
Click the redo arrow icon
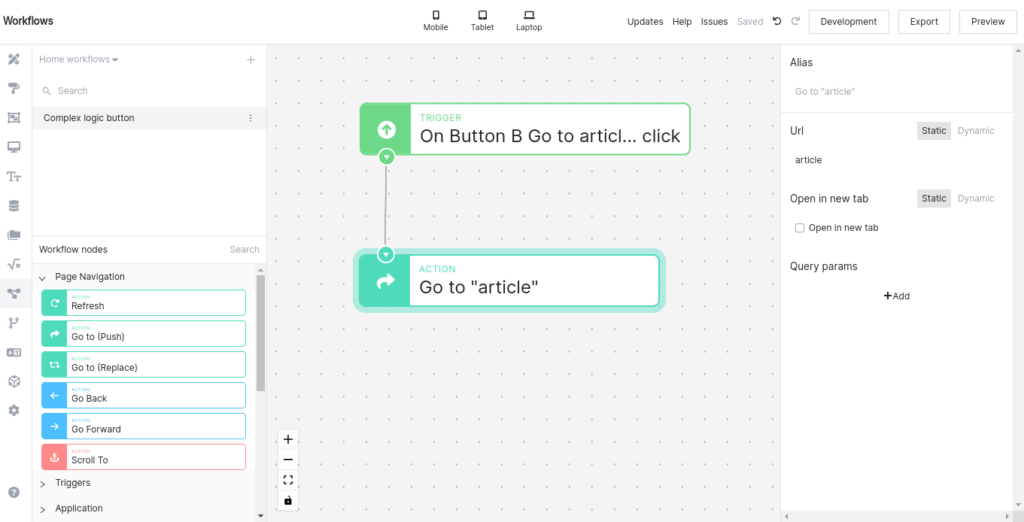pos(795,21)
